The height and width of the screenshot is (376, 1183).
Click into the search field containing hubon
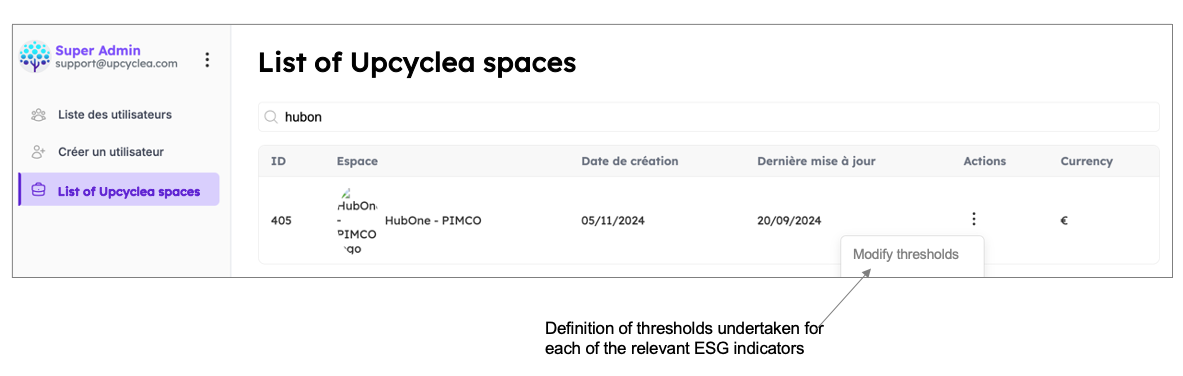708,117
